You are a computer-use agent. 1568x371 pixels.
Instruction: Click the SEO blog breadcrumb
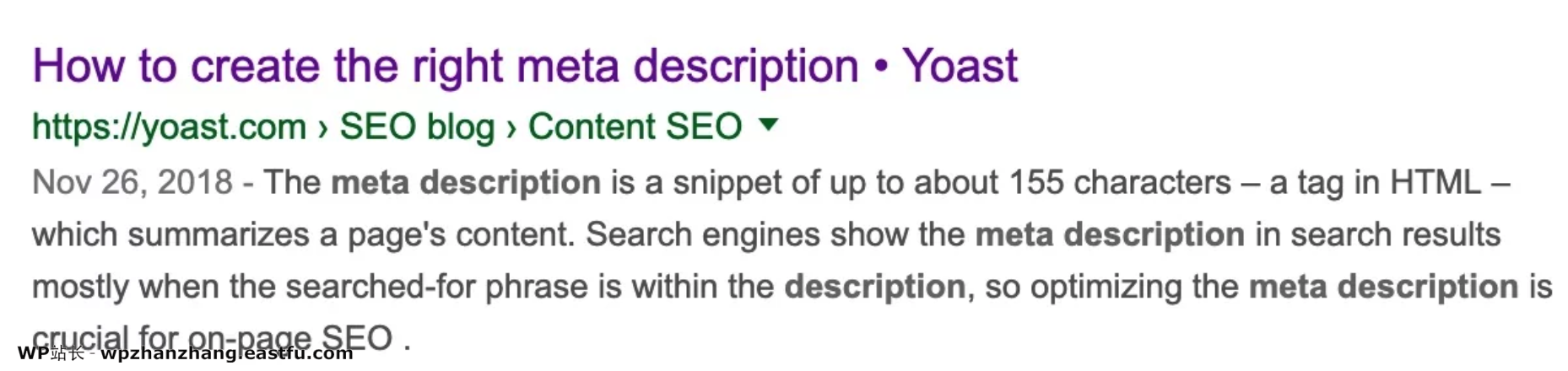click(417, 127)
